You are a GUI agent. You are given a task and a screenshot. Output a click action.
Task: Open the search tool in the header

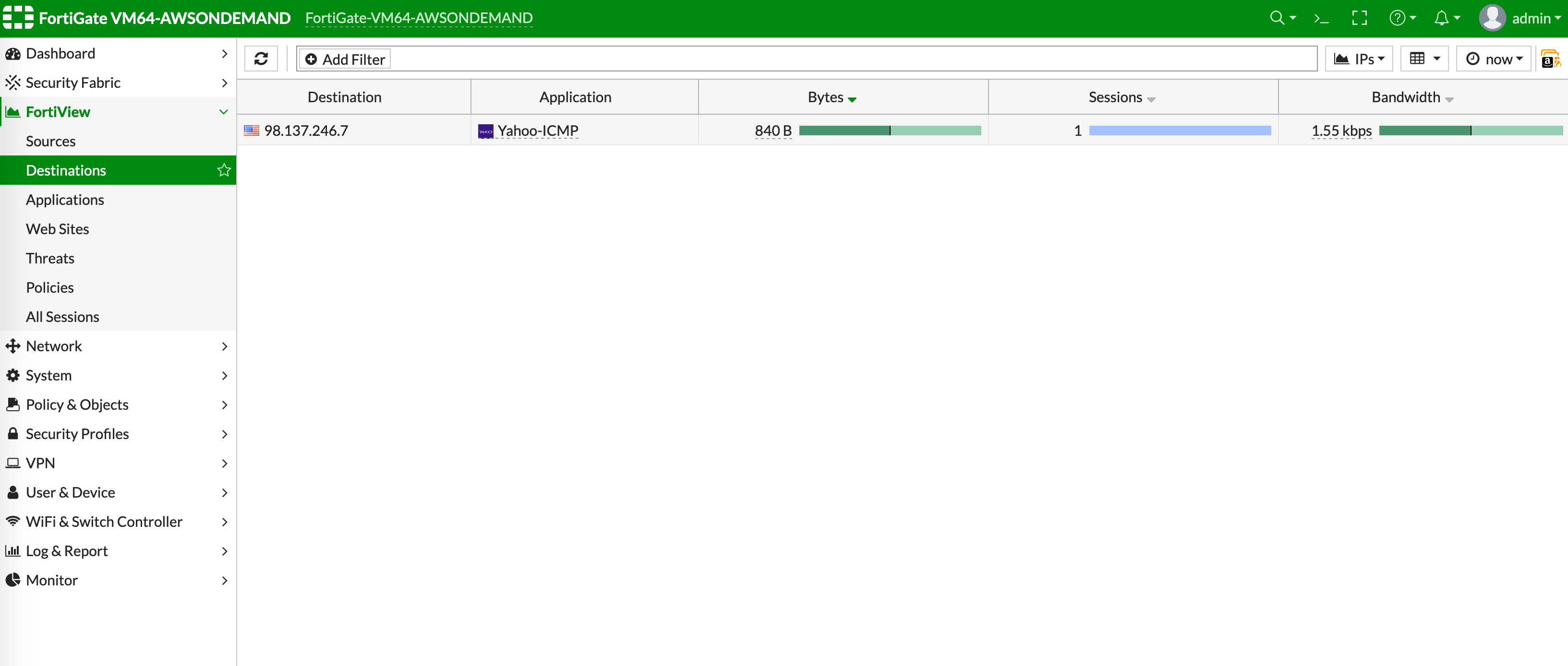tap(1278, 18)
